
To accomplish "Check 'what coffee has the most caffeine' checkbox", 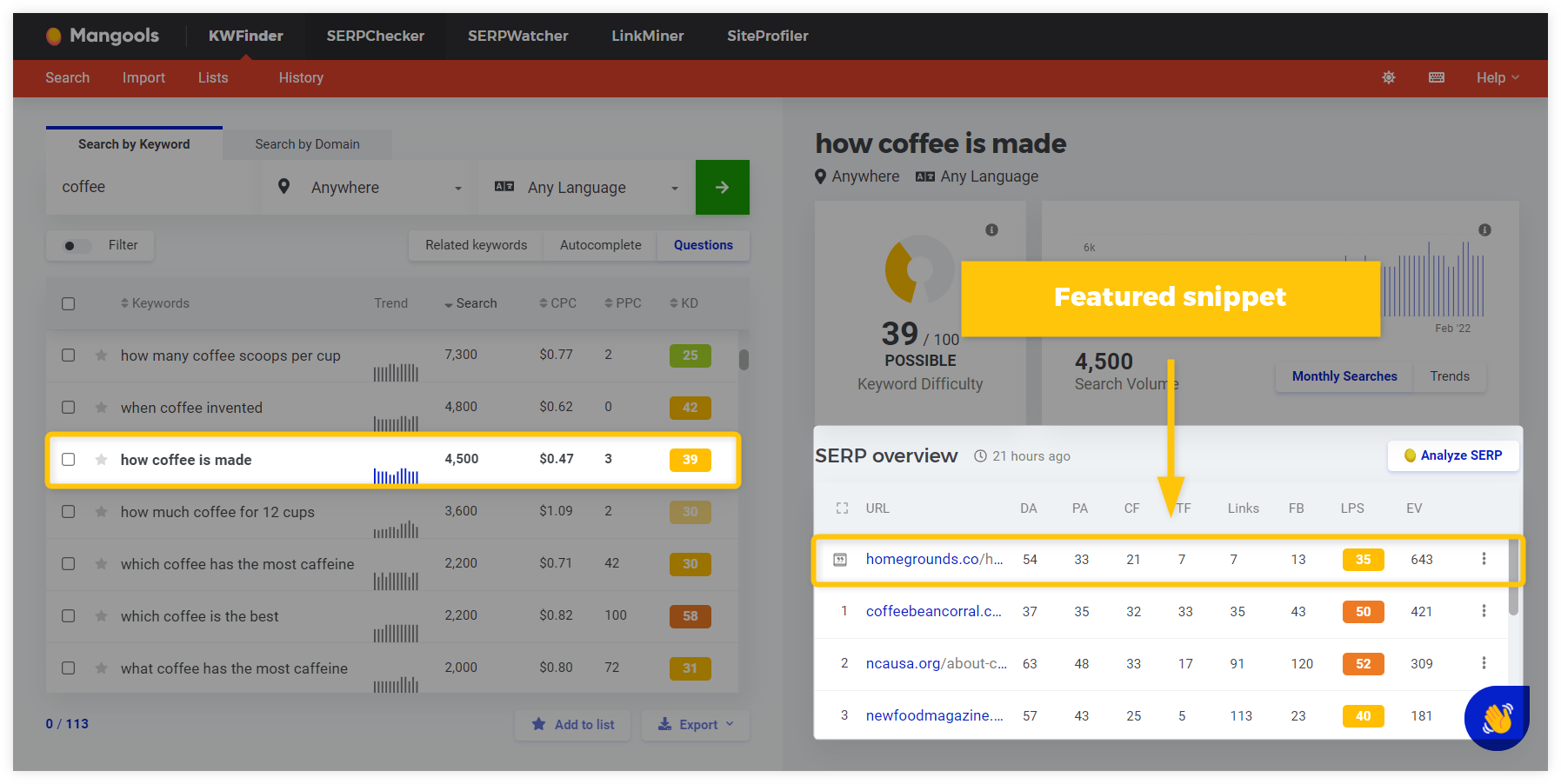I will click(69, 668).
